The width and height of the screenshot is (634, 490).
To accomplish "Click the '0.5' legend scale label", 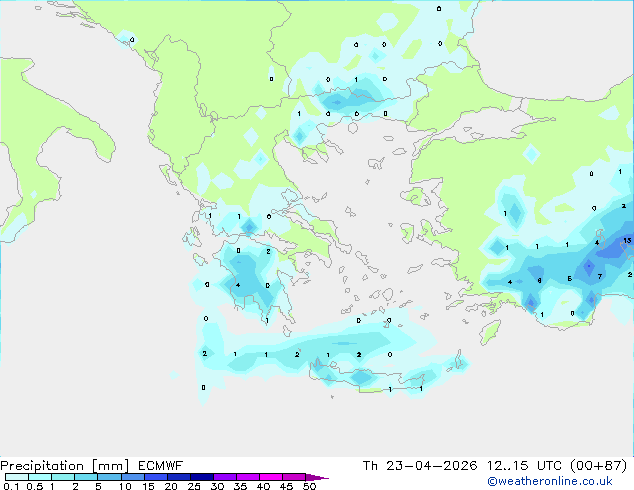I will pos(35,486).
